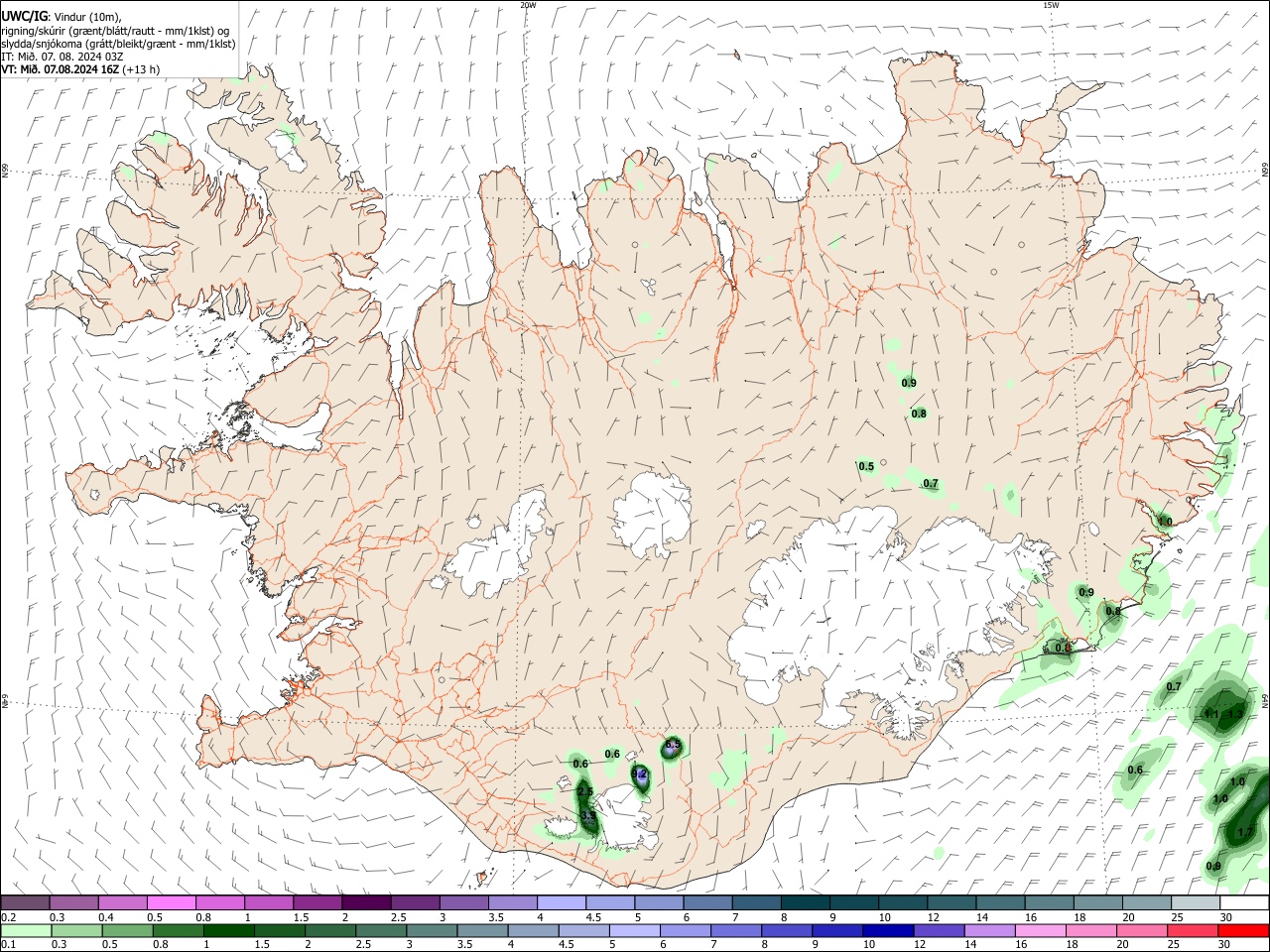Viewport: 1270px width, 952px height.
Task: Click the 3.3 precipitation value on the map
Action: (x=587, y=815)
